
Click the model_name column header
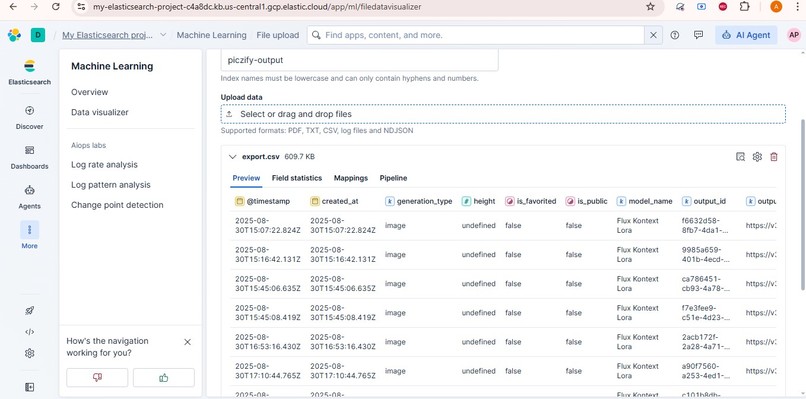[x=645, y=201]
